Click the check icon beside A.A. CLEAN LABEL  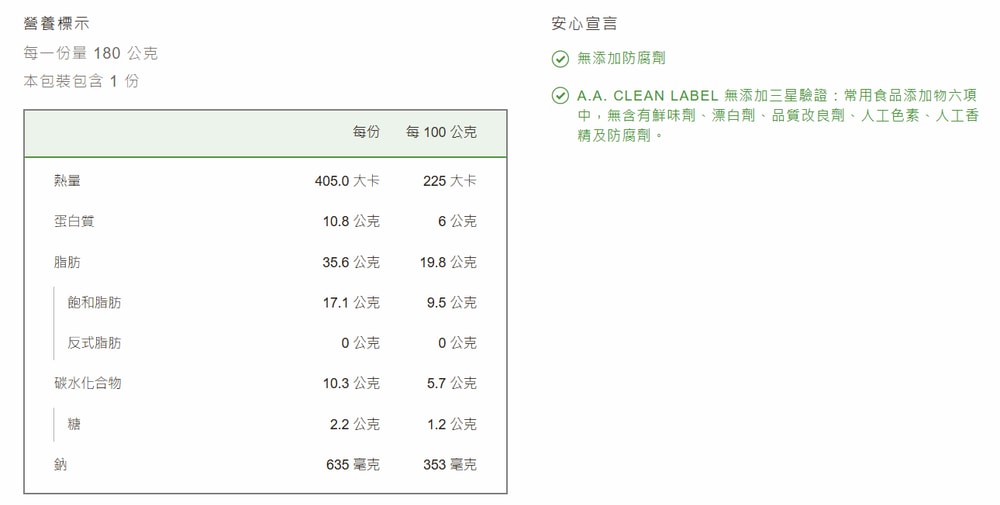click(x=560, y=96)
